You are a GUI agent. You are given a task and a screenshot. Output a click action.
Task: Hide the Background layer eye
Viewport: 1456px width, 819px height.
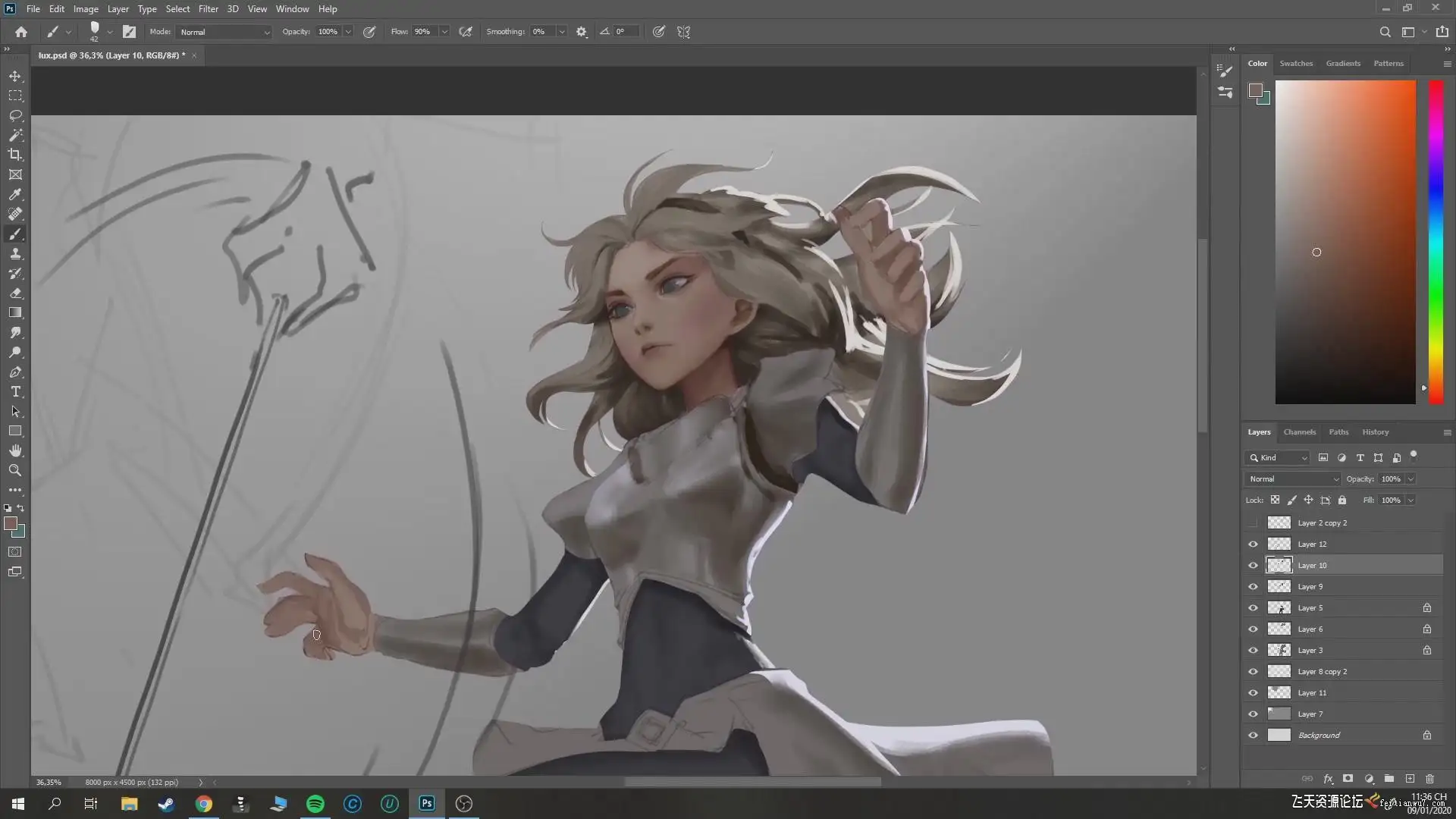[x=1253, y=736]
